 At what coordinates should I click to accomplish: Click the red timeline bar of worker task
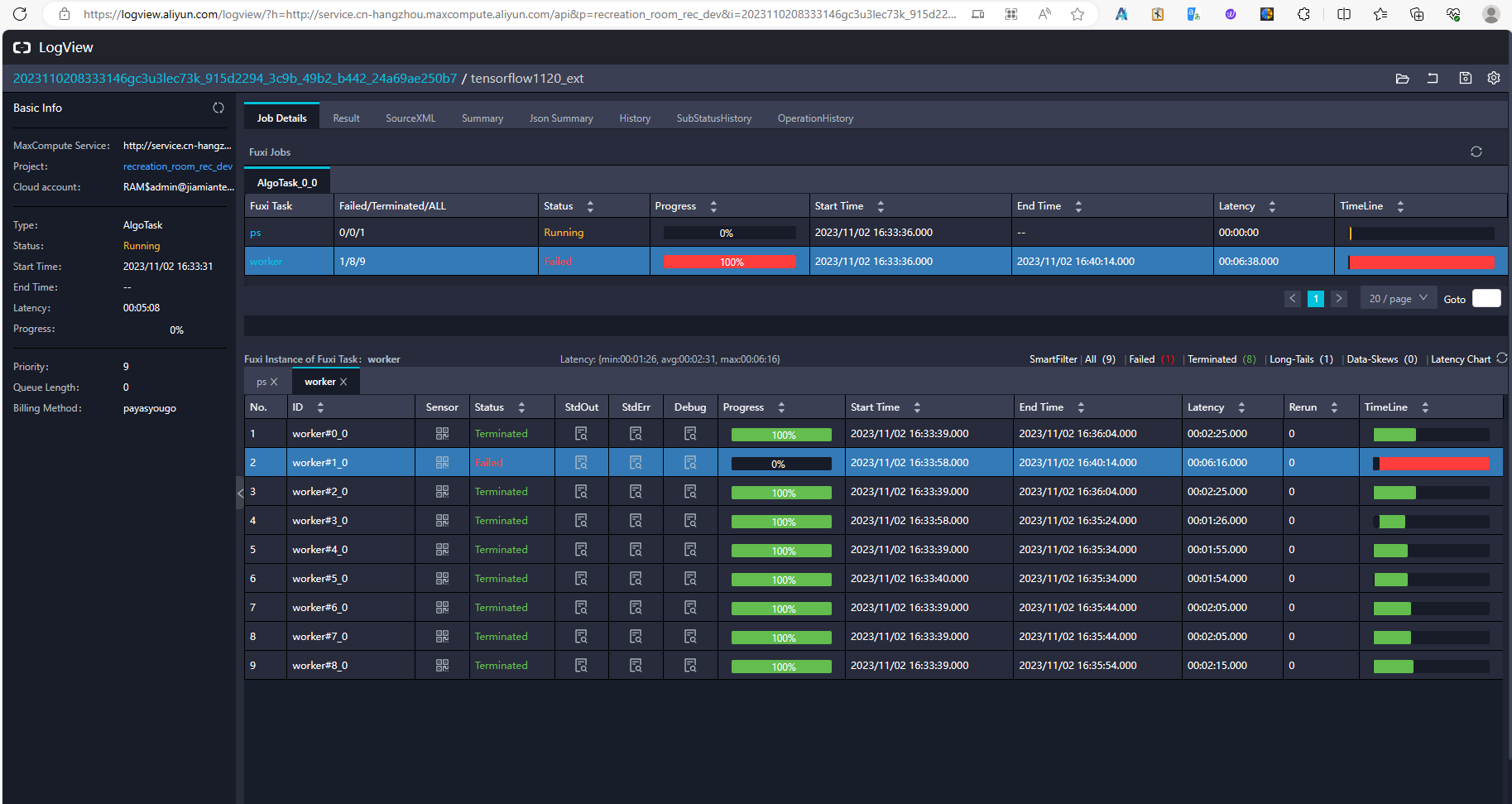coord(1422,262)
